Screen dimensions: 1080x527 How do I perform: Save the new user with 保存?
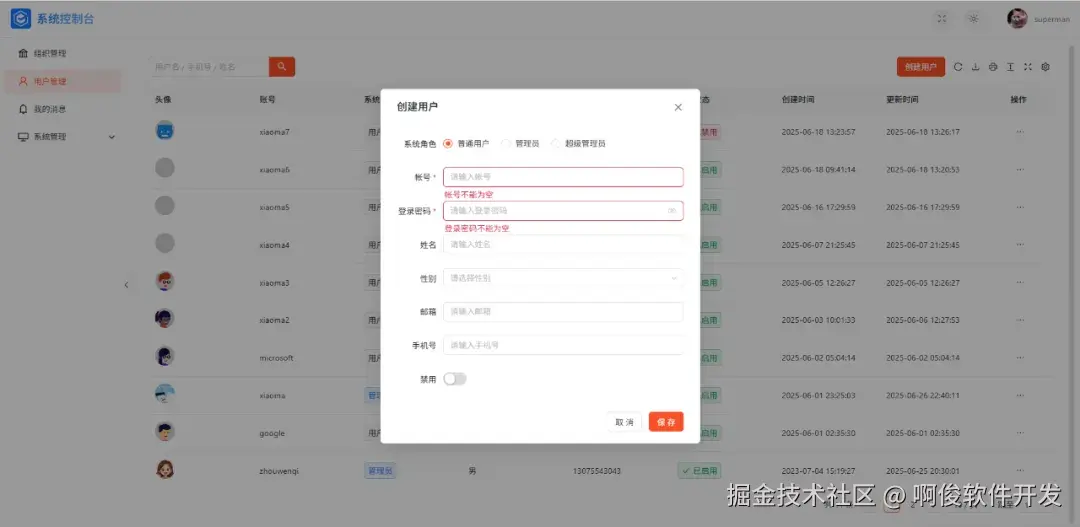[666, 422]
